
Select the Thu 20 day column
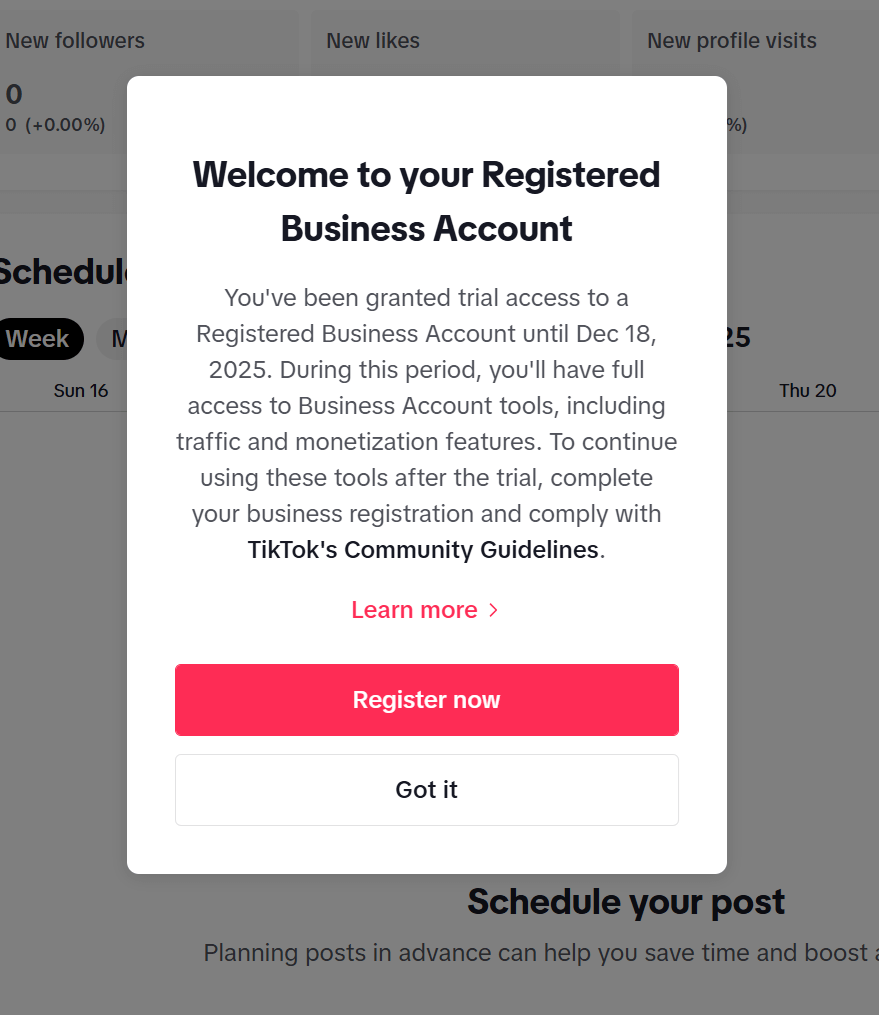tap(808, 390)
